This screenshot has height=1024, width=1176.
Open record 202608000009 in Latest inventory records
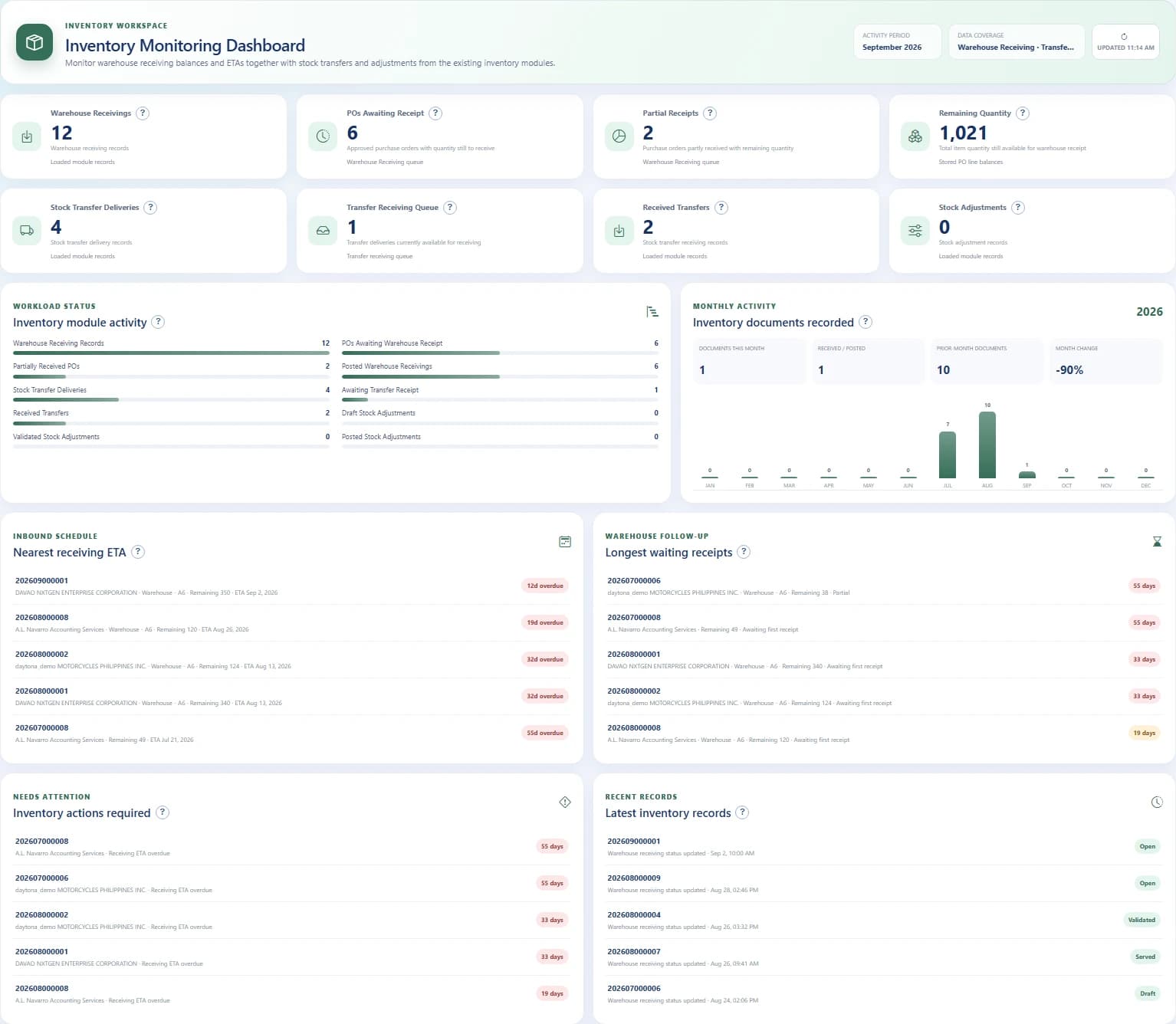point(884,883)
